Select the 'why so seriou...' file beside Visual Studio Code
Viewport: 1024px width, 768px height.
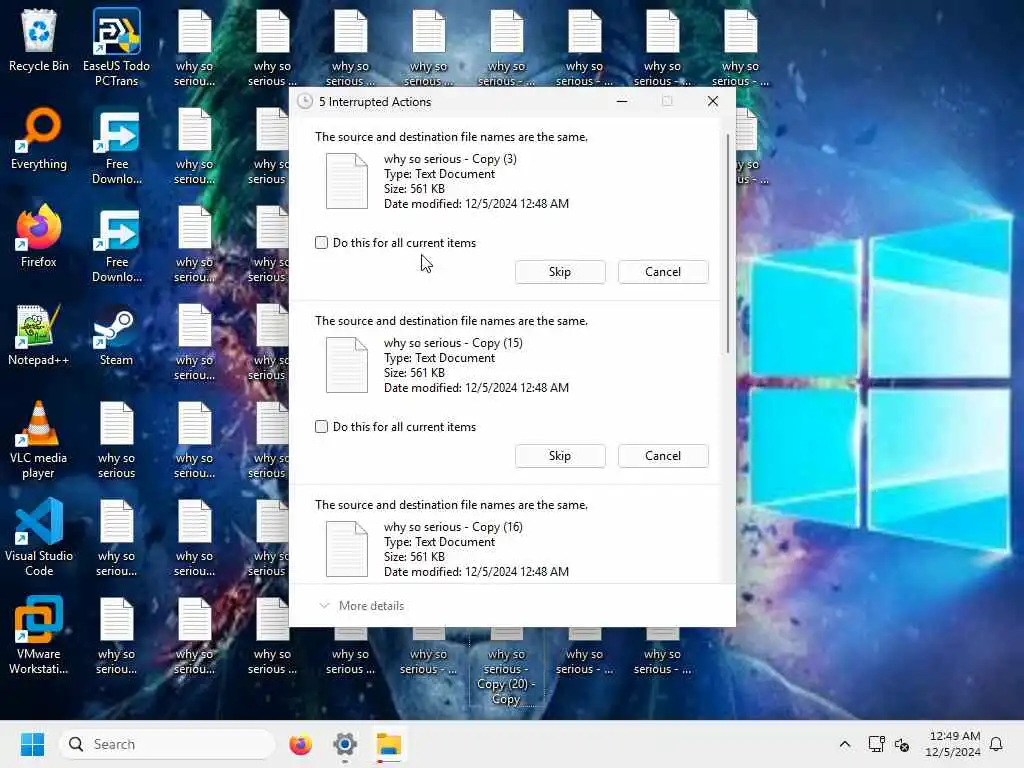point(116,538)
